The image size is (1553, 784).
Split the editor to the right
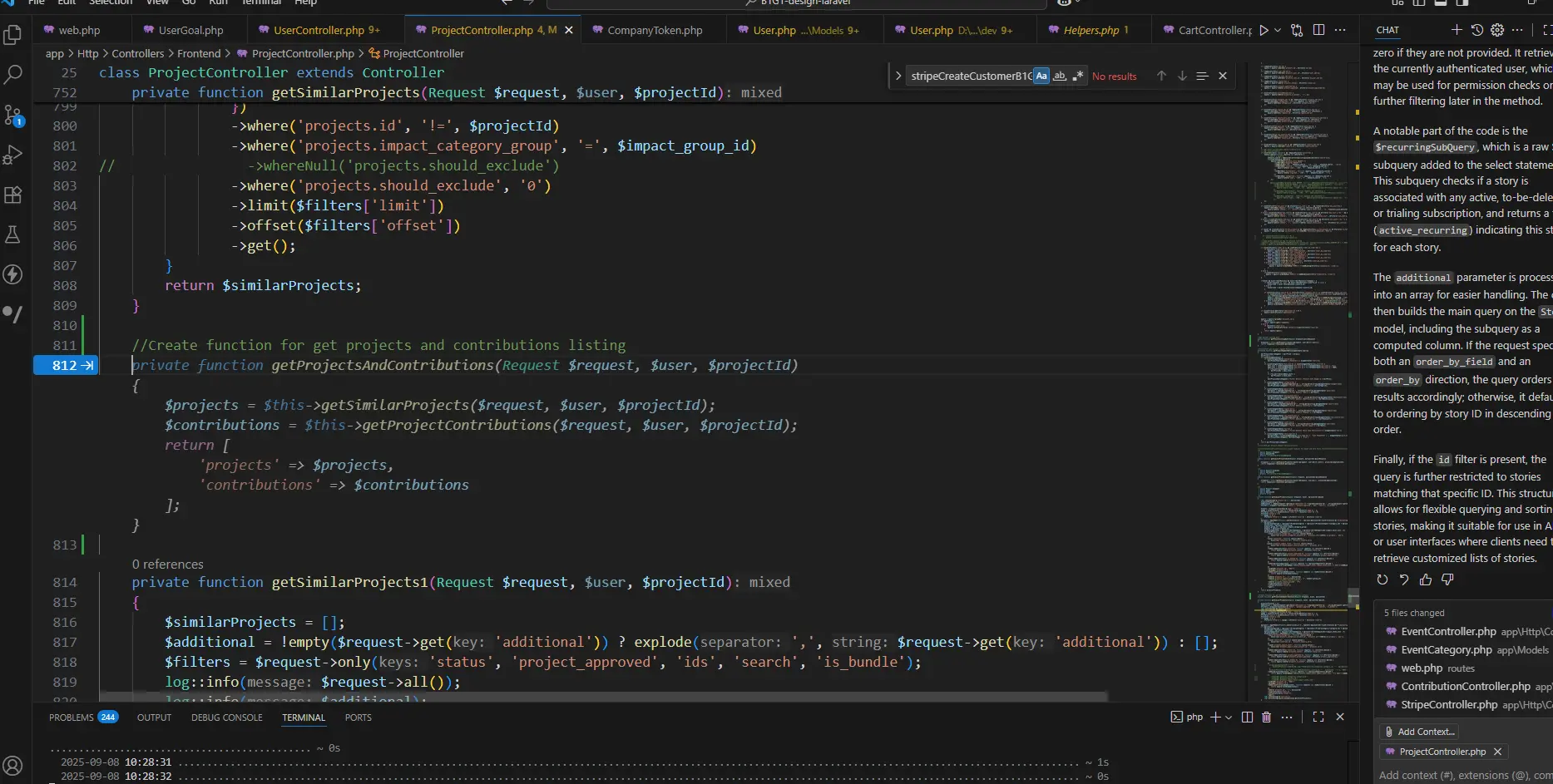tap(1318, 30)
